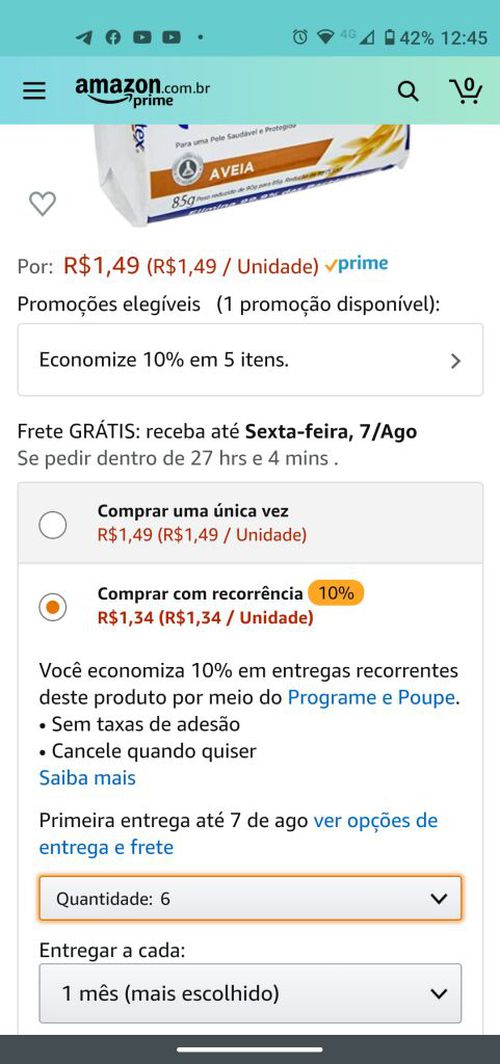Select 'Comprar uma única vez' radio button
The image size is (500, 1064).
[53, 525]
